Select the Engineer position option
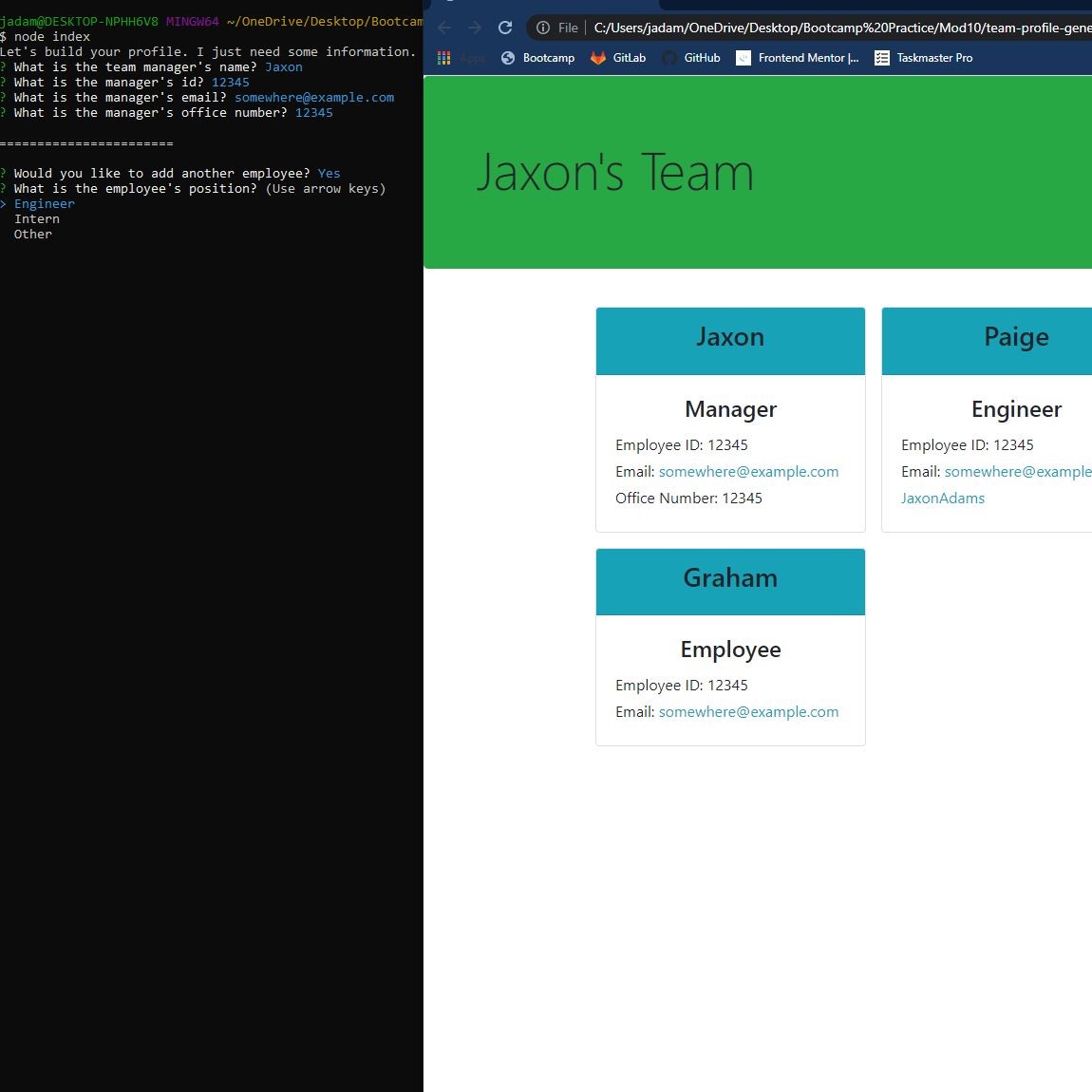This screenshot has height=1092, width=1092. (45, 203)
